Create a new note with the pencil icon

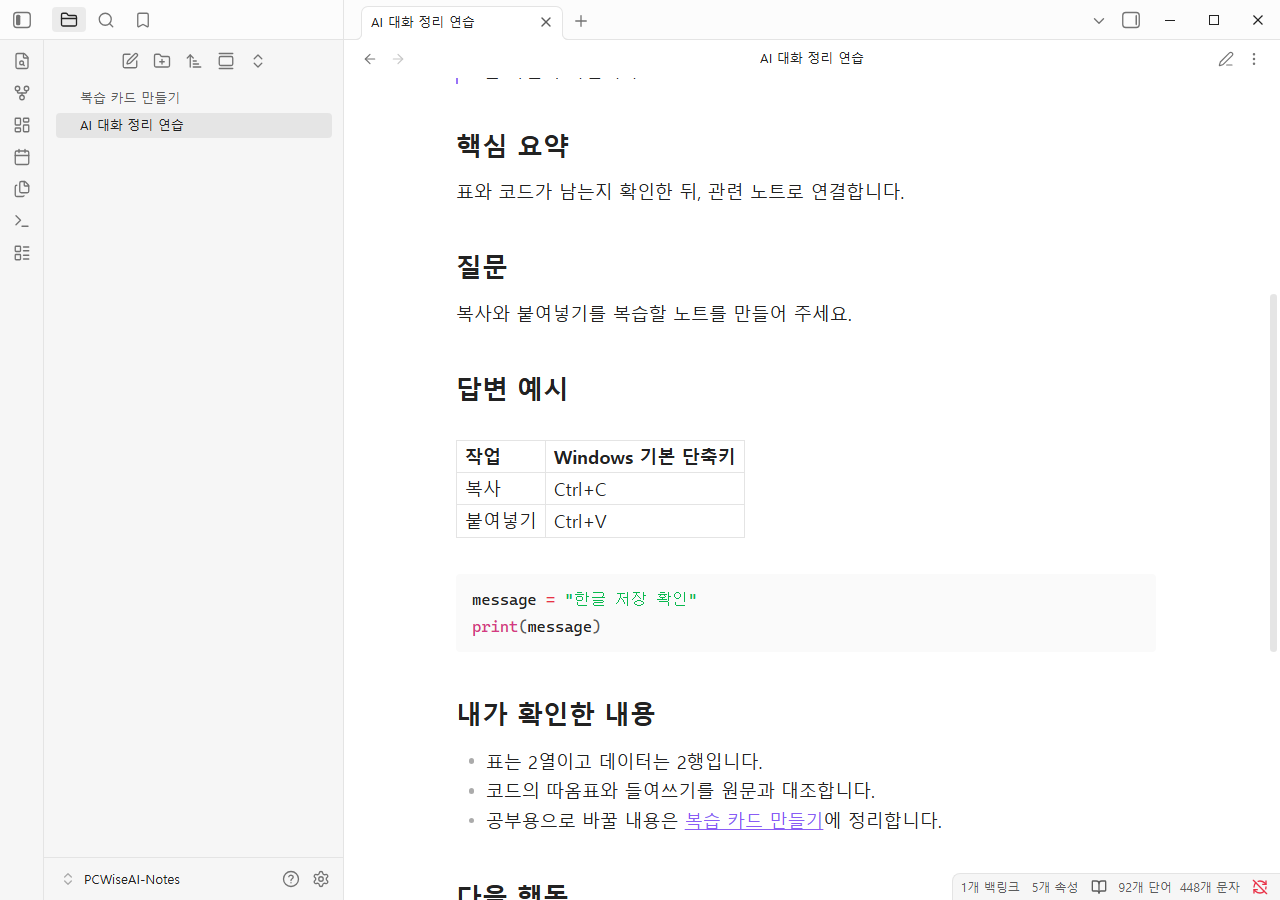[x=130, y=61]
